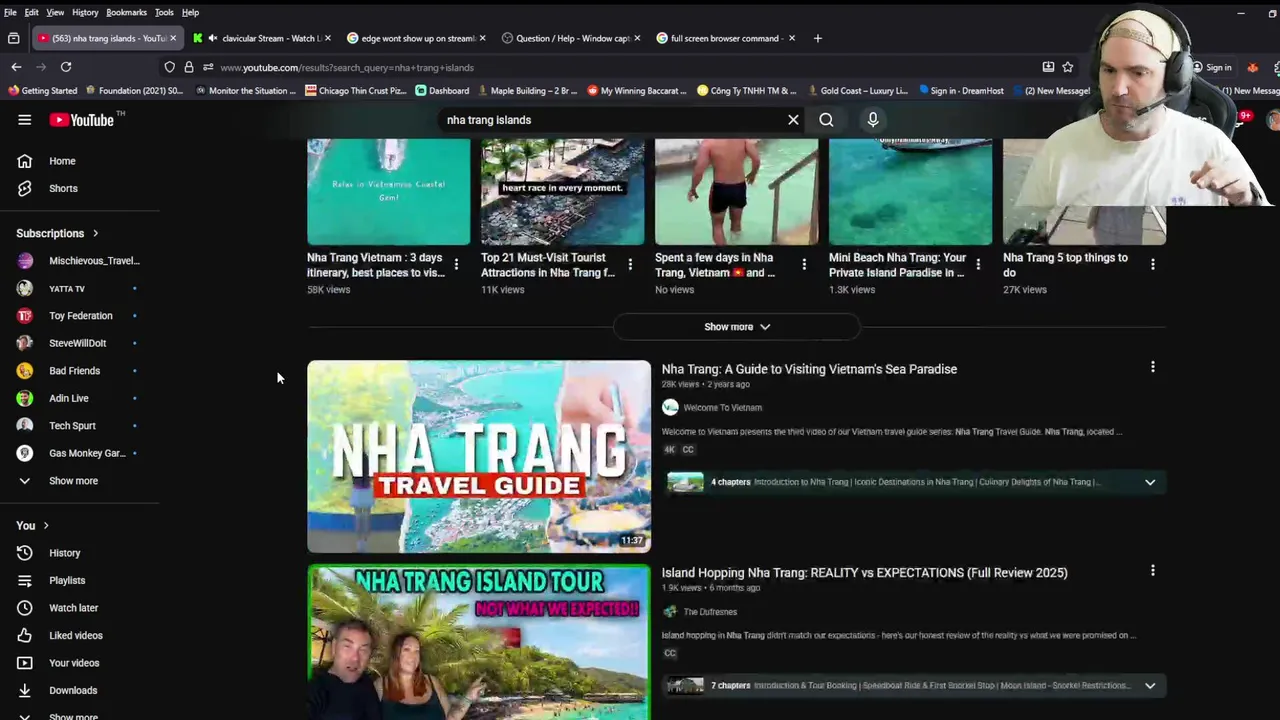The width and height of the screenshot is (1280, 720).
Task: Click the padlock site info icon
Action: click(x=189, y=67)
